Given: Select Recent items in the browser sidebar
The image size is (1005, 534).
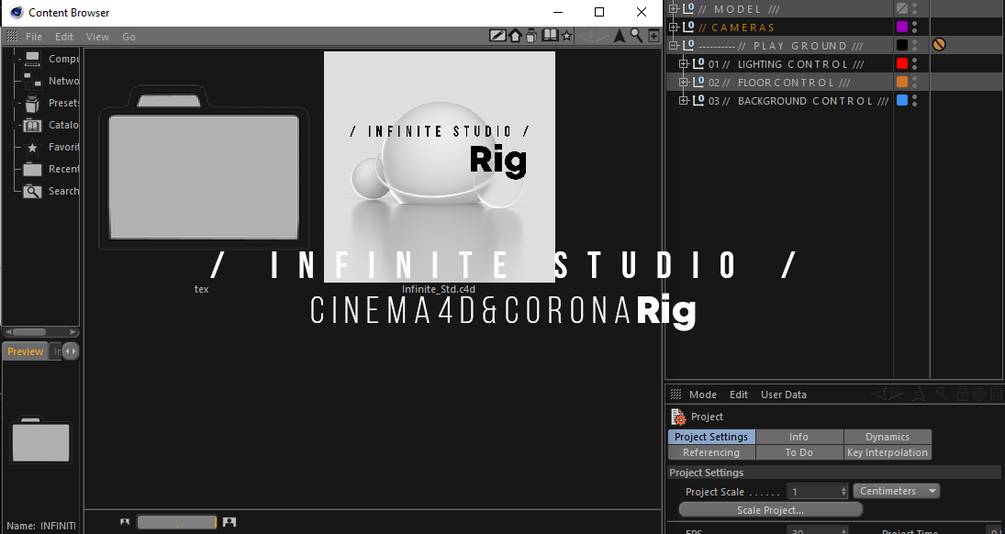Looking at the screenshot, I should 51,169.
